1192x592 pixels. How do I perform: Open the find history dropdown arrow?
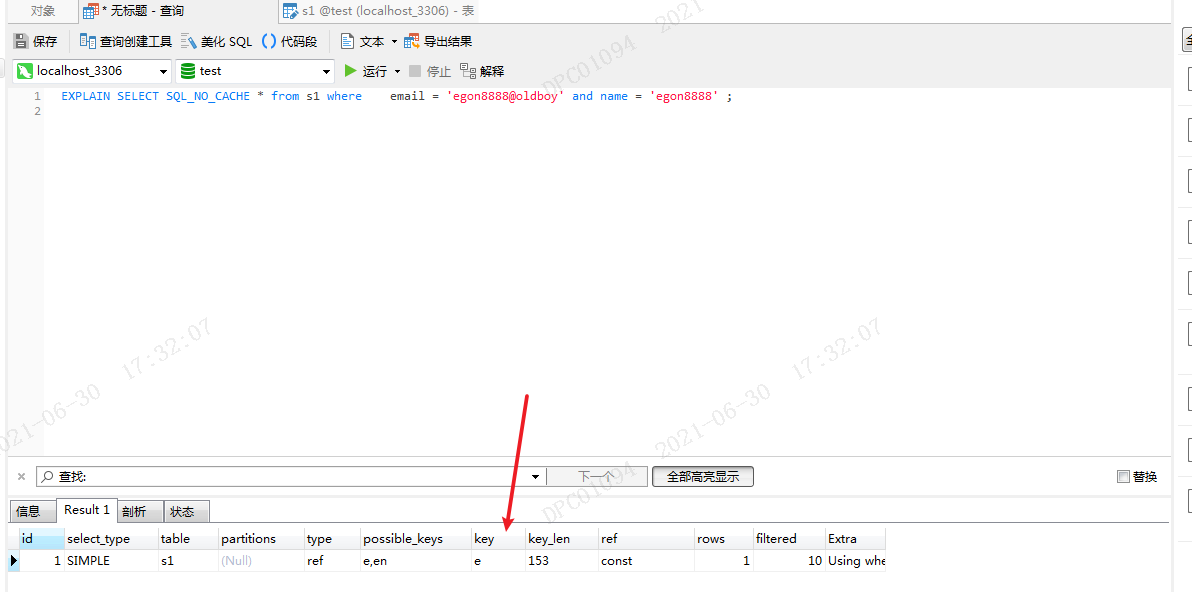tap(535, 476)
